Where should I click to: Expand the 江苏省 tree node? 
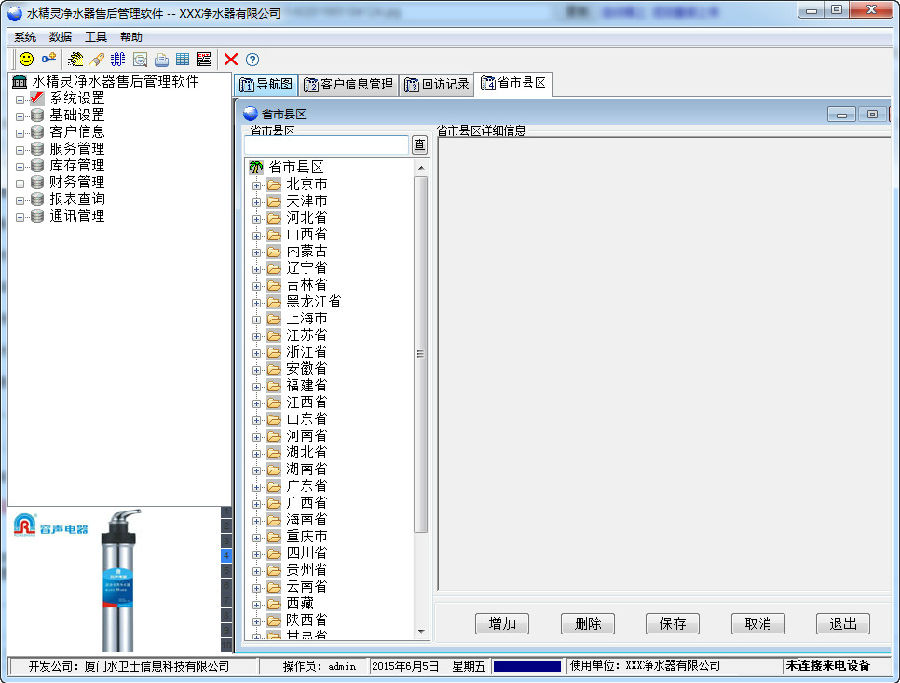click(257, 336)
